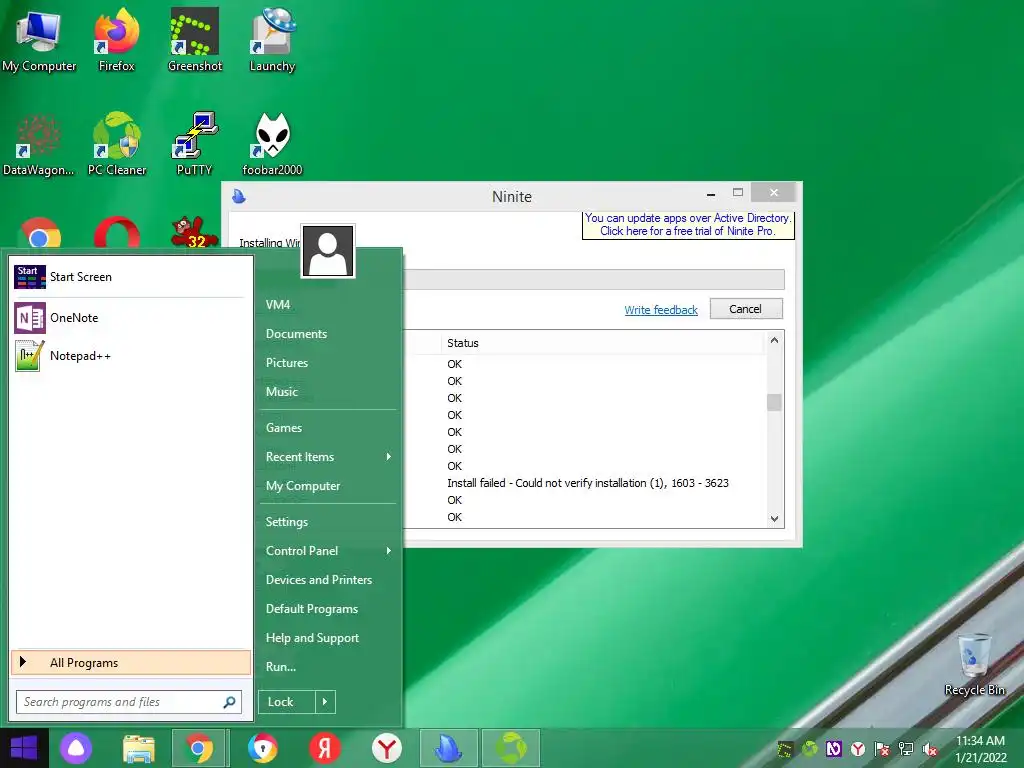Click the user account picture in Start menu
The width and height of the screenshot is (1024, 768).
click(x=328, y=251)
